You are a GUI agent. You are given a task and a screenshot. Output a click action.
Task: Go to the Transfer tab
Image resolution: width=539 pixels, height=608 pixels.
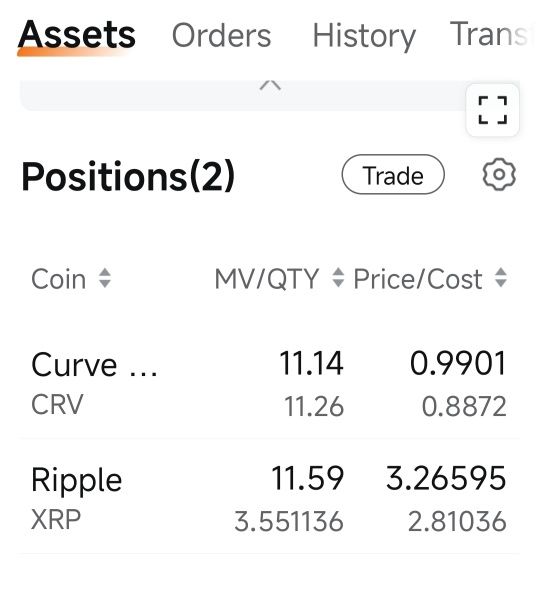[489, 34]
